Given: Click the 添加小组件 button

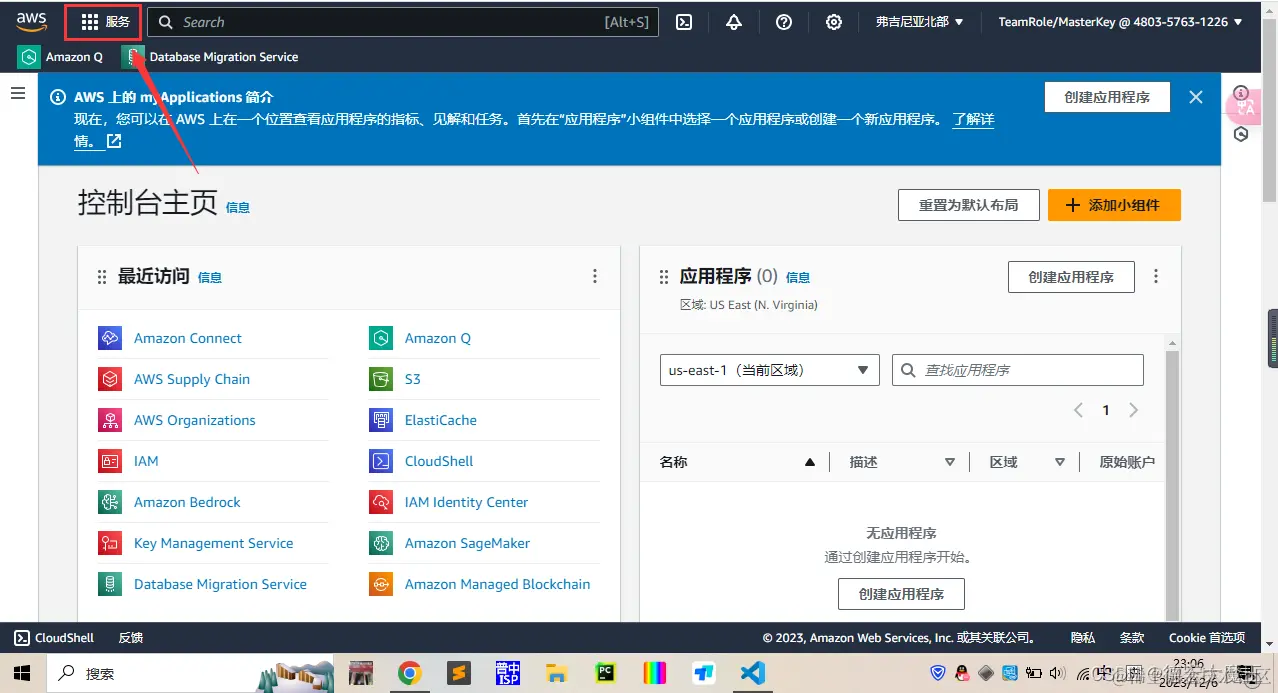Looking at the screenshot, I should (1114, 205).
